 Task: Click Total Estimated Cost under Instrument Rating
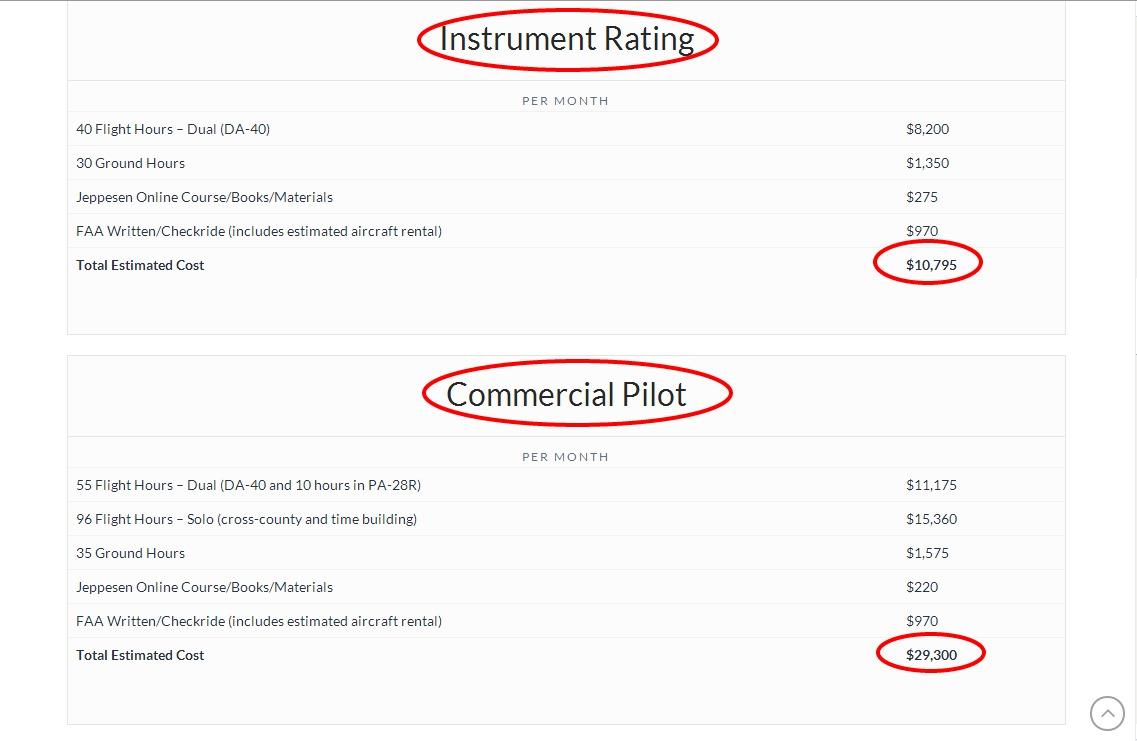tap(140, 265)
